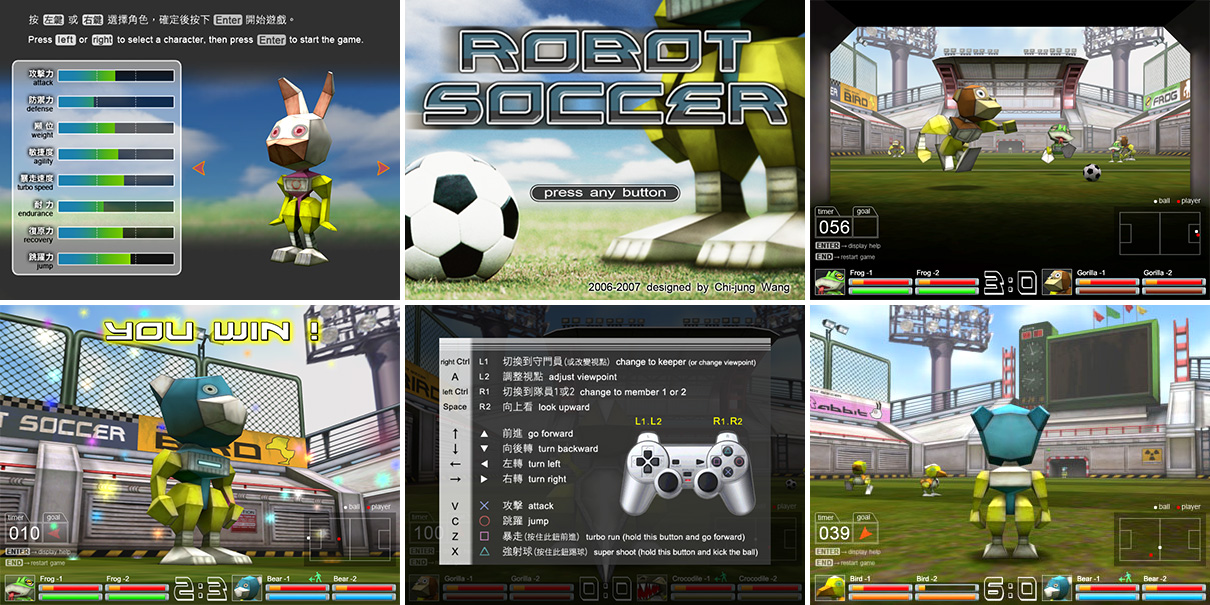Click the 6:0 score display
This screenshot has height=605, width=1210.
click(1008, 589)
